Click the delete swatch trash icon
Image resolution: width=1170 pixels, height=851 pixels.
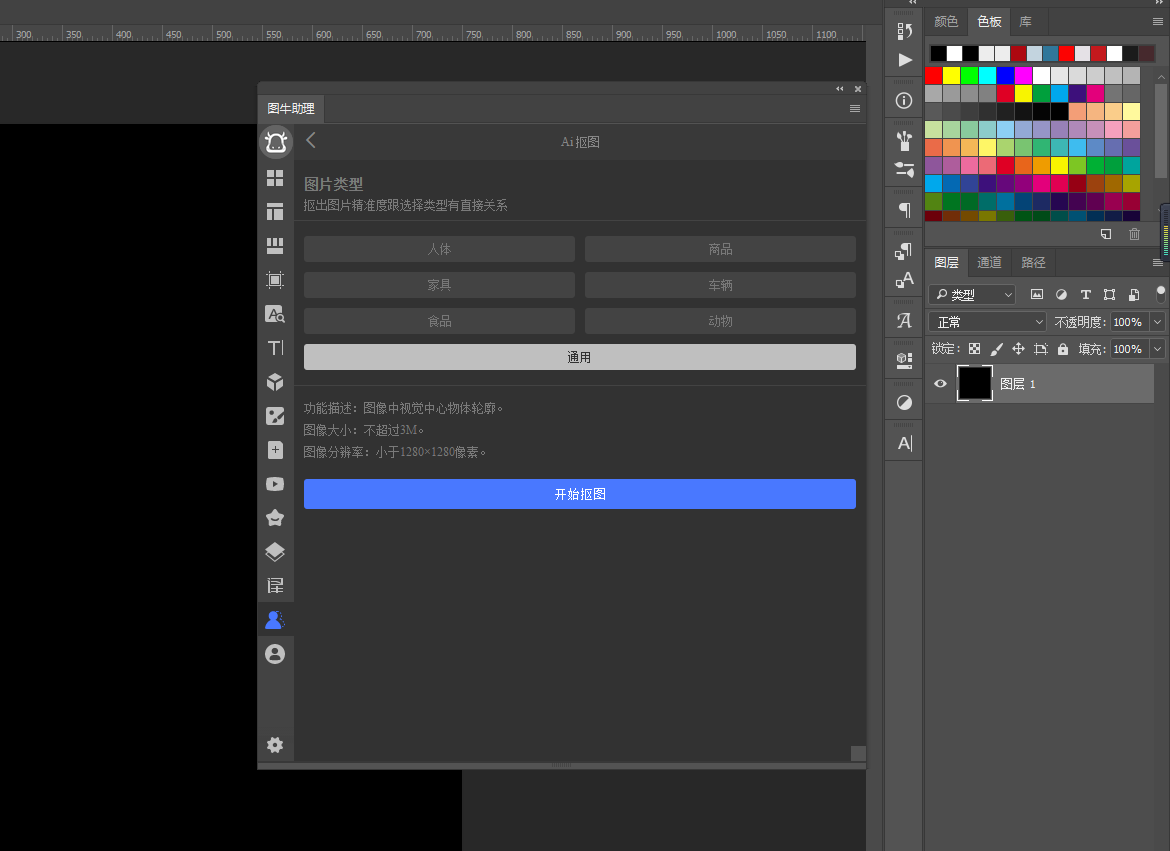(x=1134, y=233)
